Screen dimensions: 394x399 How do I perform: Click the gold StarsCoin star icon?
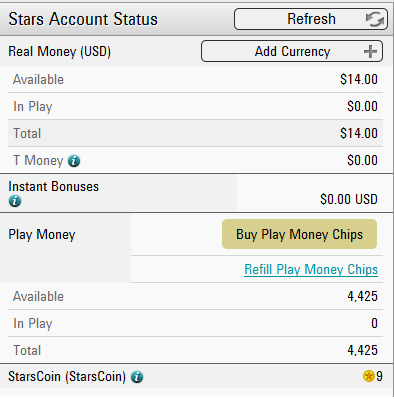click(369, 376)
